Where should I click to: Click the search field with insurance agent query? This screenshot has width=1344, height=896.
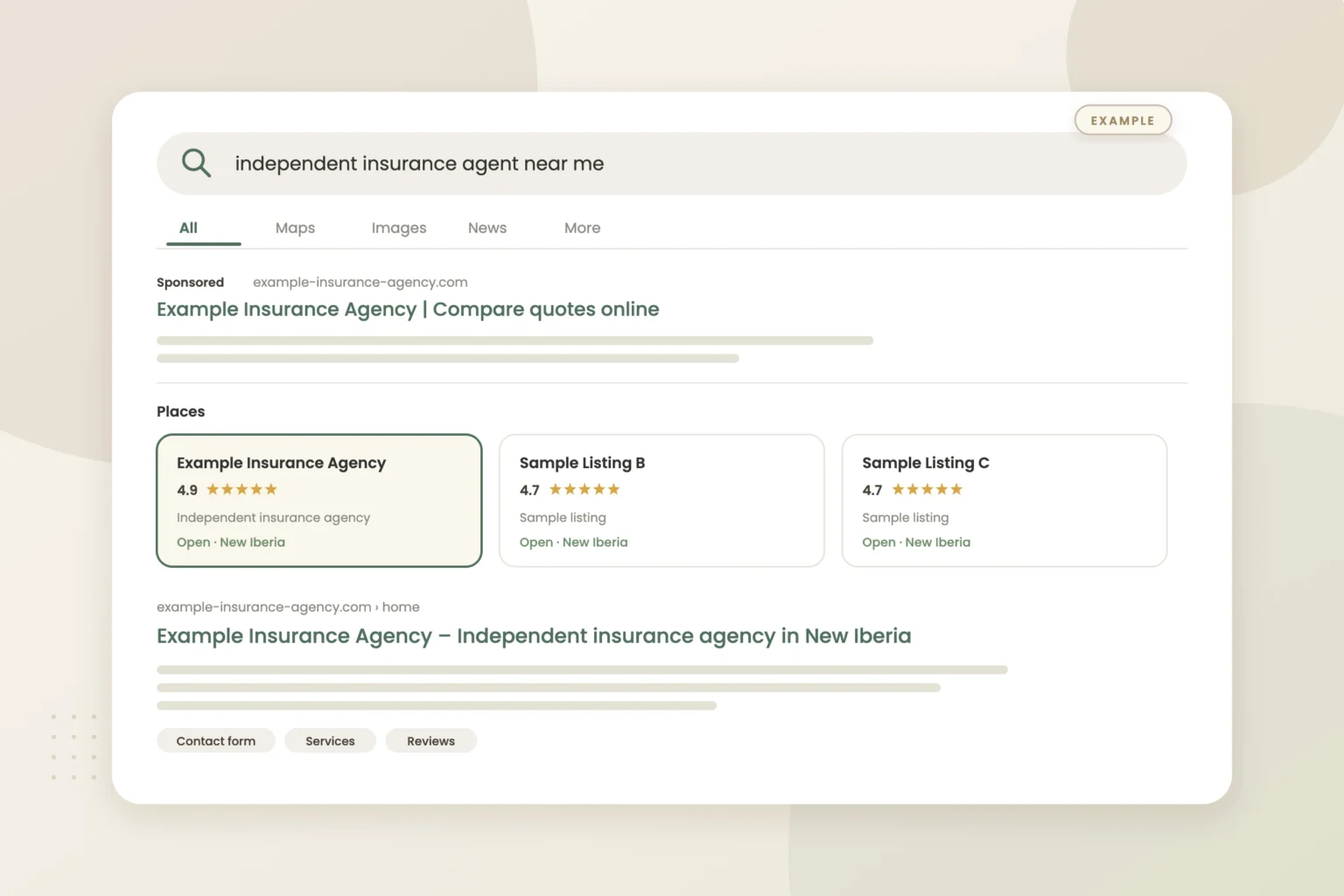tap(671, 164)
